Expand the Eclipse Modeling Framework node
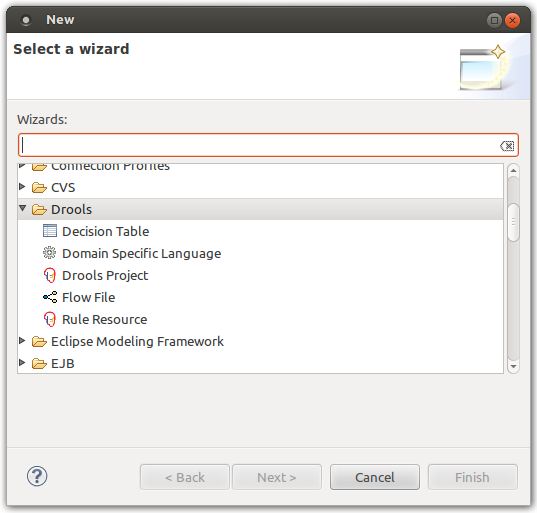 (22, 340)
